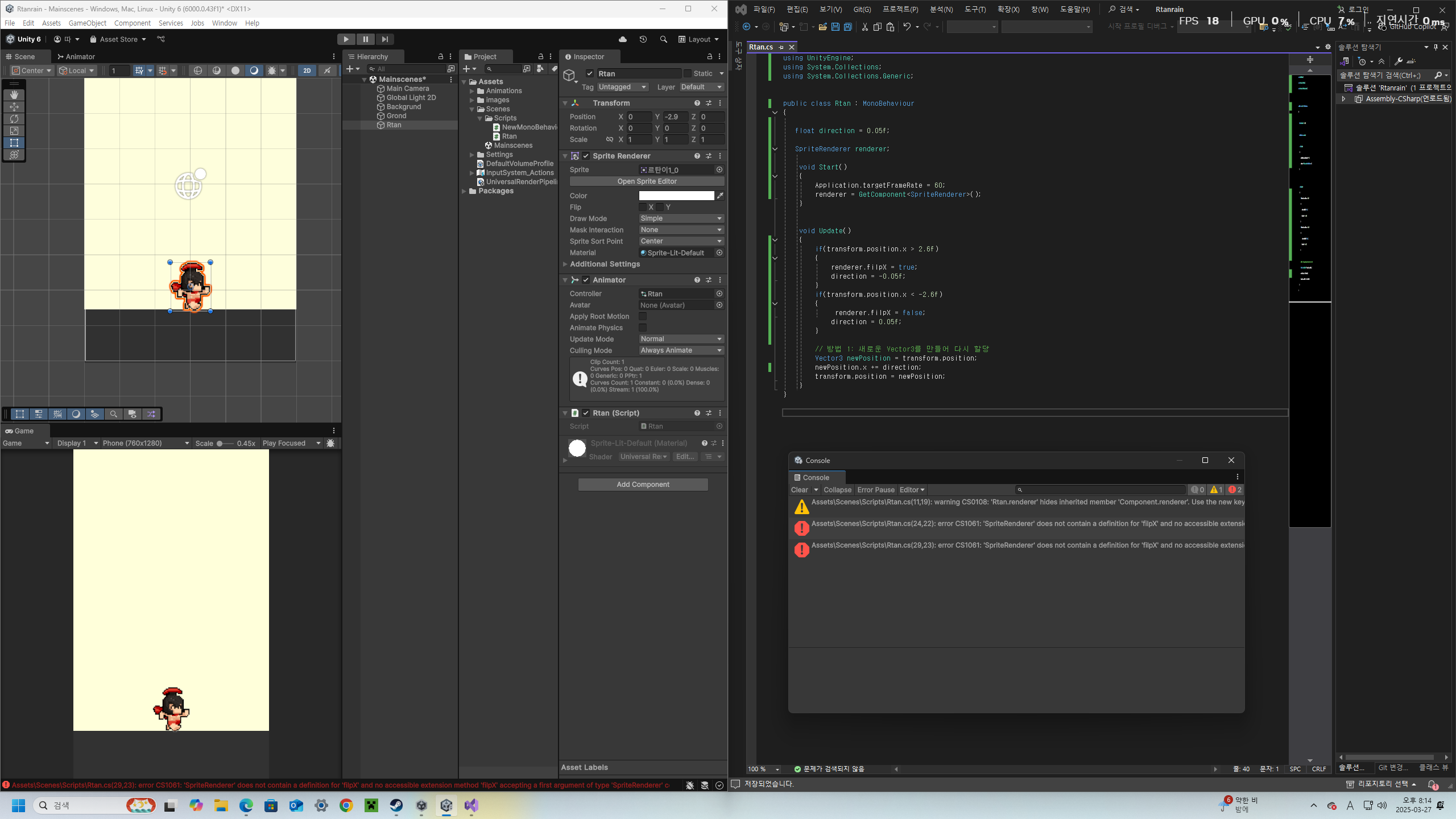
Task: Open Steam from the taskbar
Action: (x=396, y=805)
